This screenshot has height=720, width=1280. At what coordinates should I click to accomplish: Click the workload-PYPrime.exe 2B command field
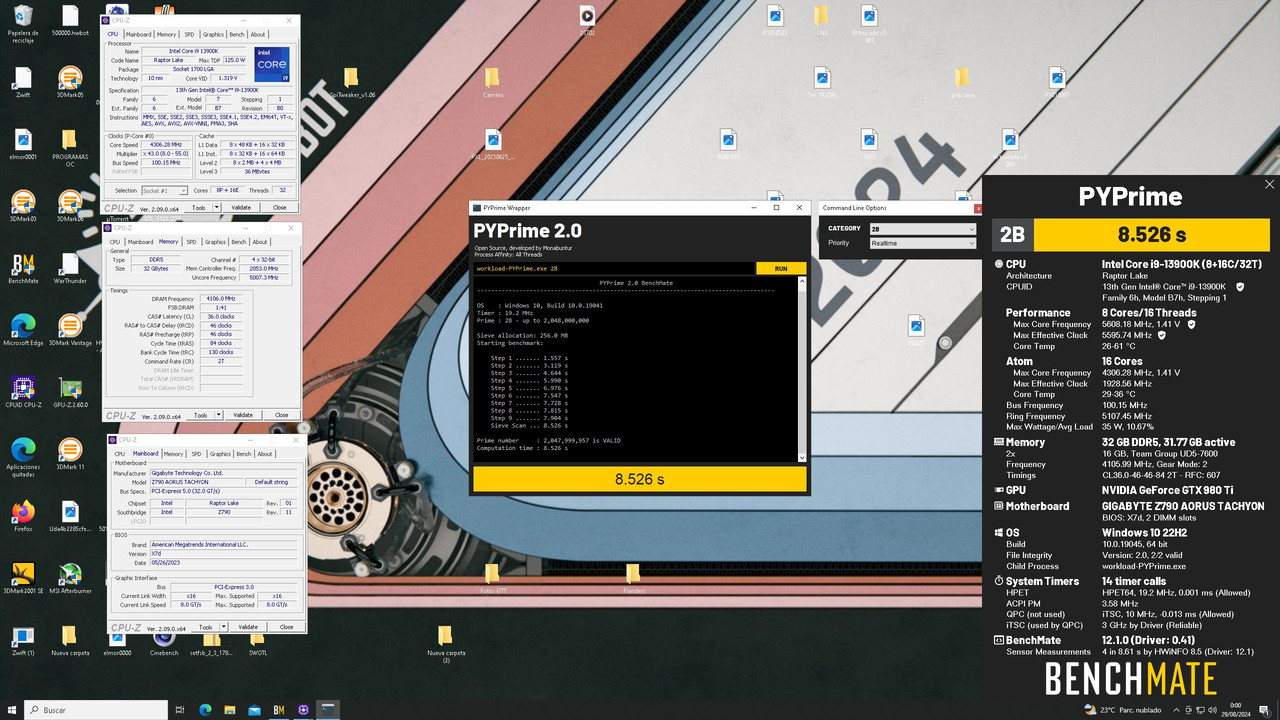[x=614, y=269]
